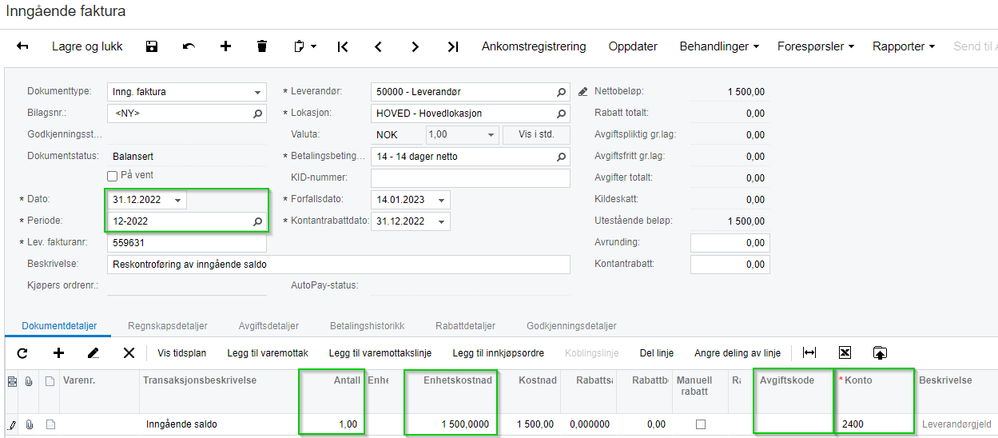
Task: Click the Transaksjonsbeskrivelse cell Inngående saldo
Action: point(219,424)
